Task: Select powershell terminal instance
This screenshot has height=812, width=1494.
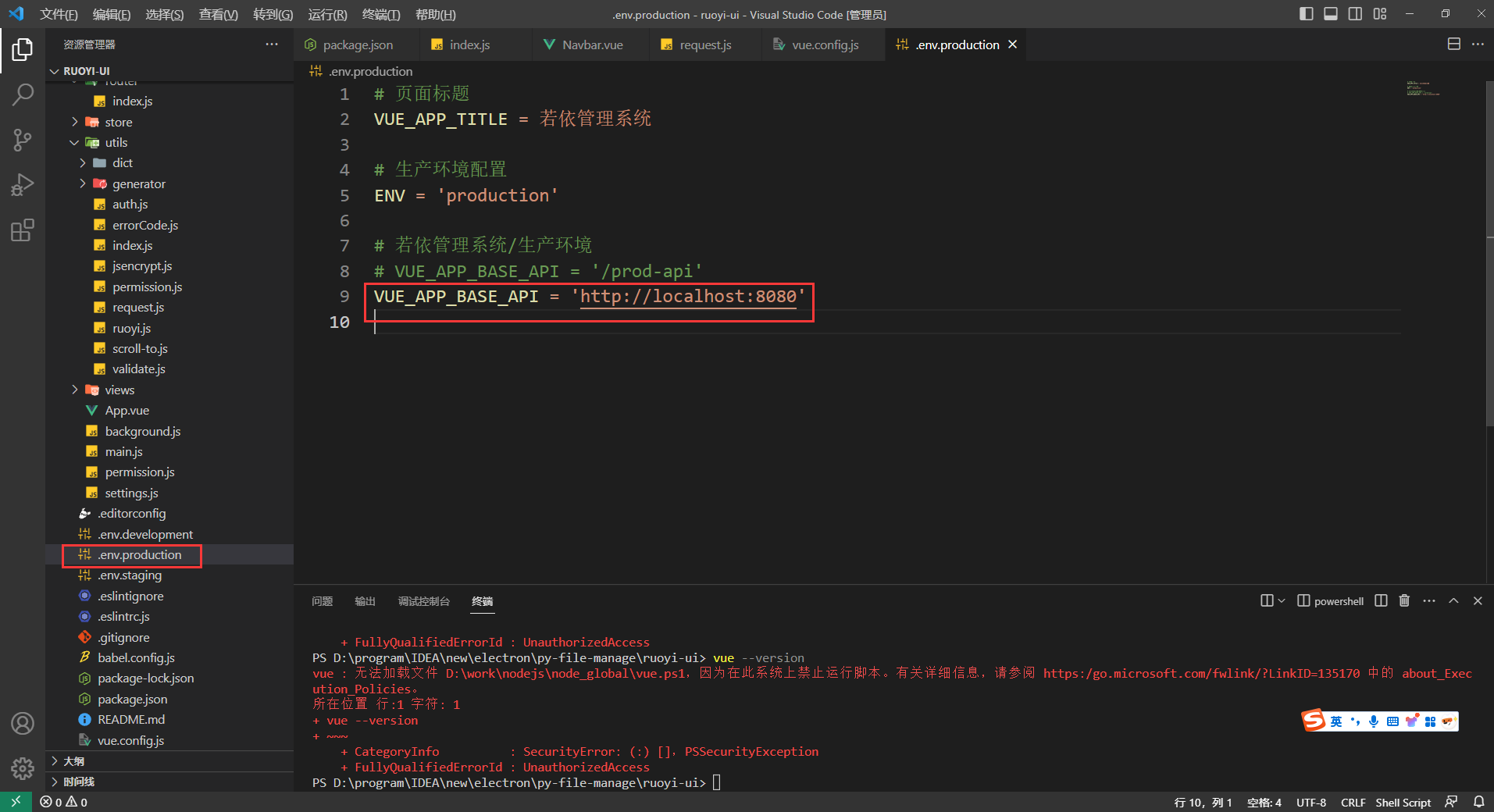Action: click(1331, 600)
